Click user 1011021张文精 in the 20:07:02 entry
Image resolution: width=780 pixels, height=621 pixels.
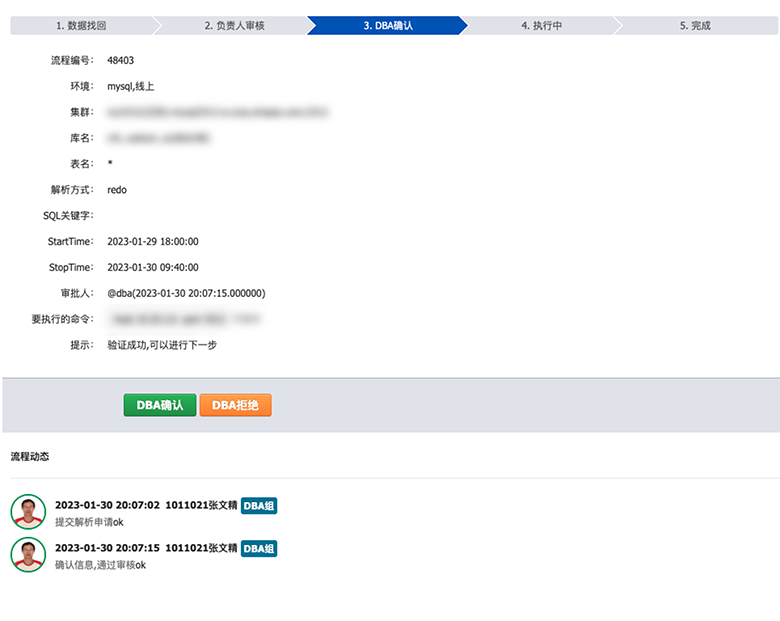click(x=201, y=506)
